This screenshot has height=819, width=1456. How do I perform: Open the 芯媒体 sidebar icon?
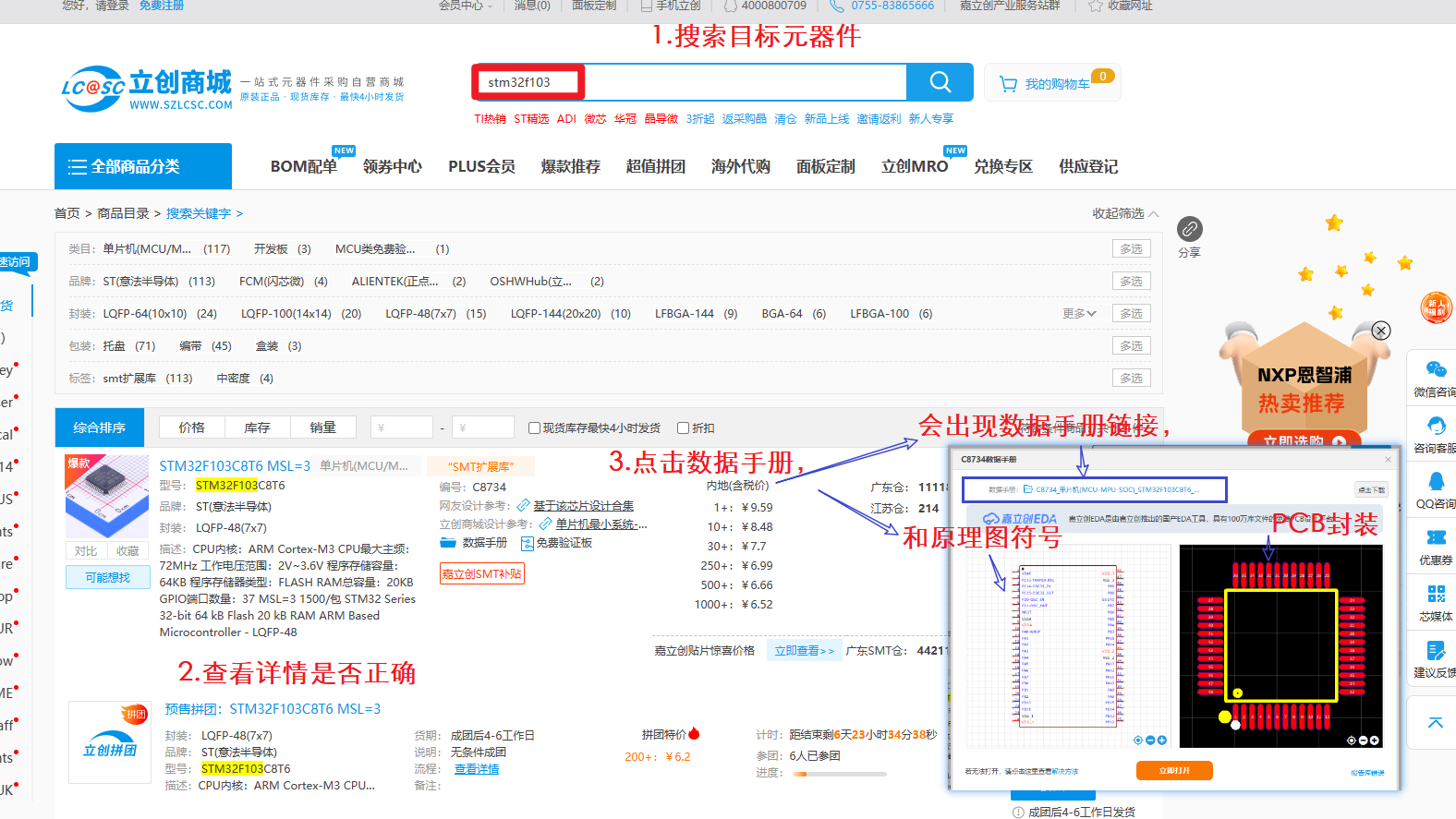click(1436, 594)
